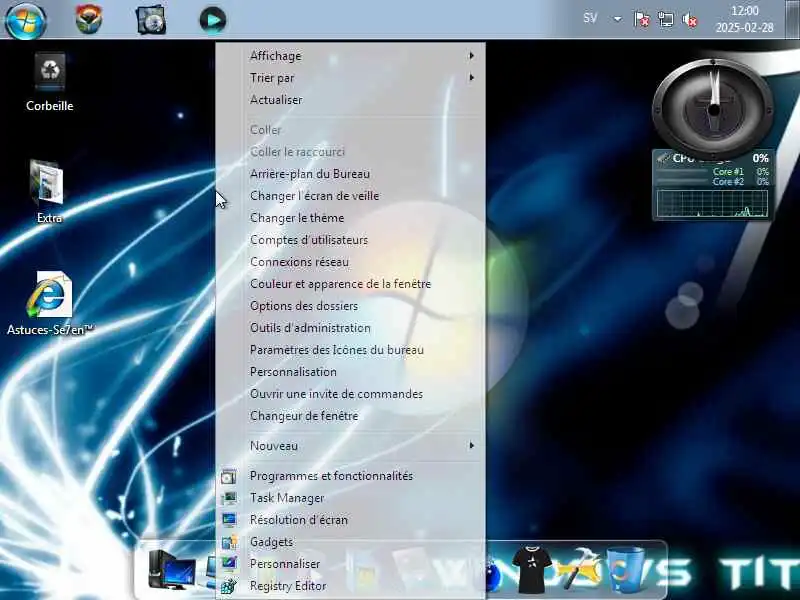Image resolution: width=800 pixels, height=600 pixels.
Task: Open the Affichage submenu
Action: 351,56
